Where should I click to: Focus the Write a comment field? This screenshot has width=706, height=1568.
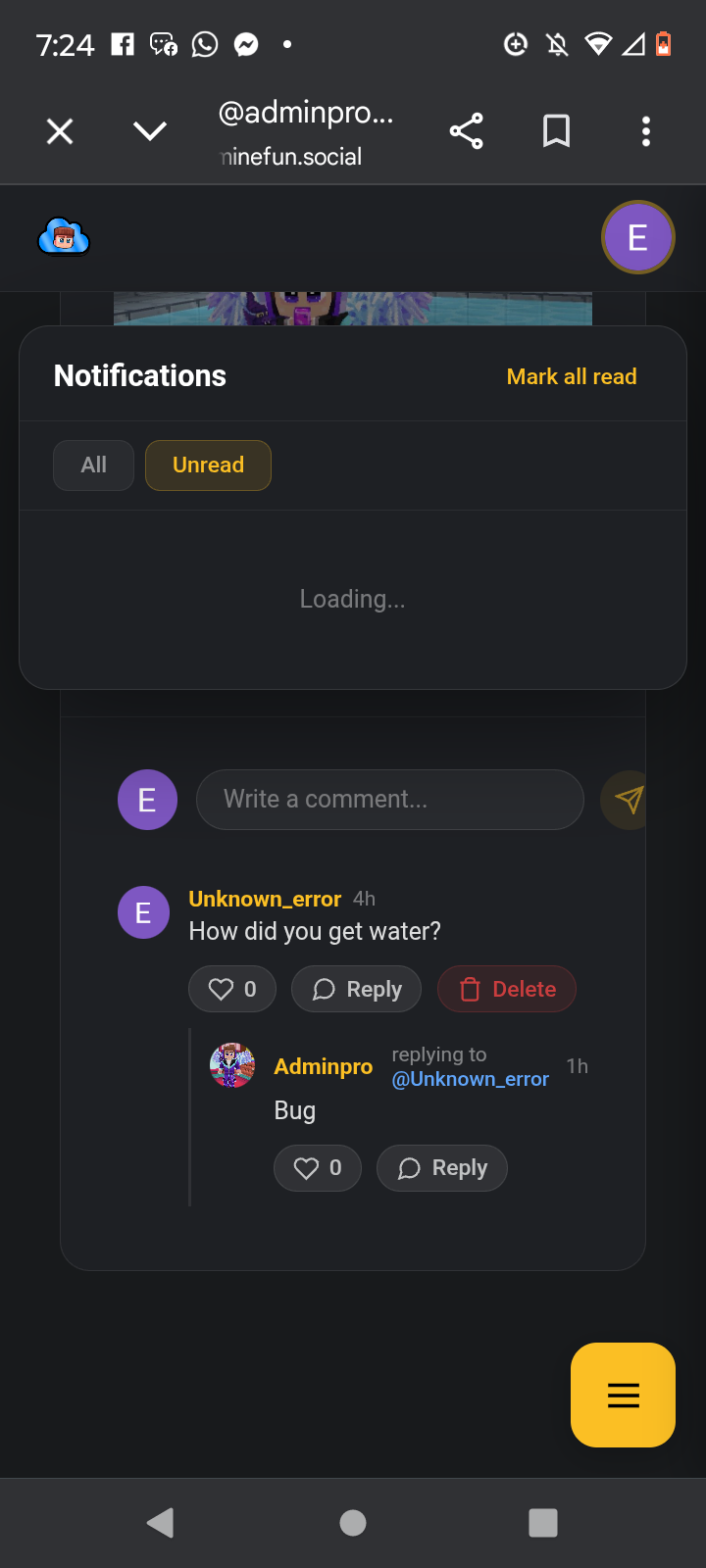(389, 800)
